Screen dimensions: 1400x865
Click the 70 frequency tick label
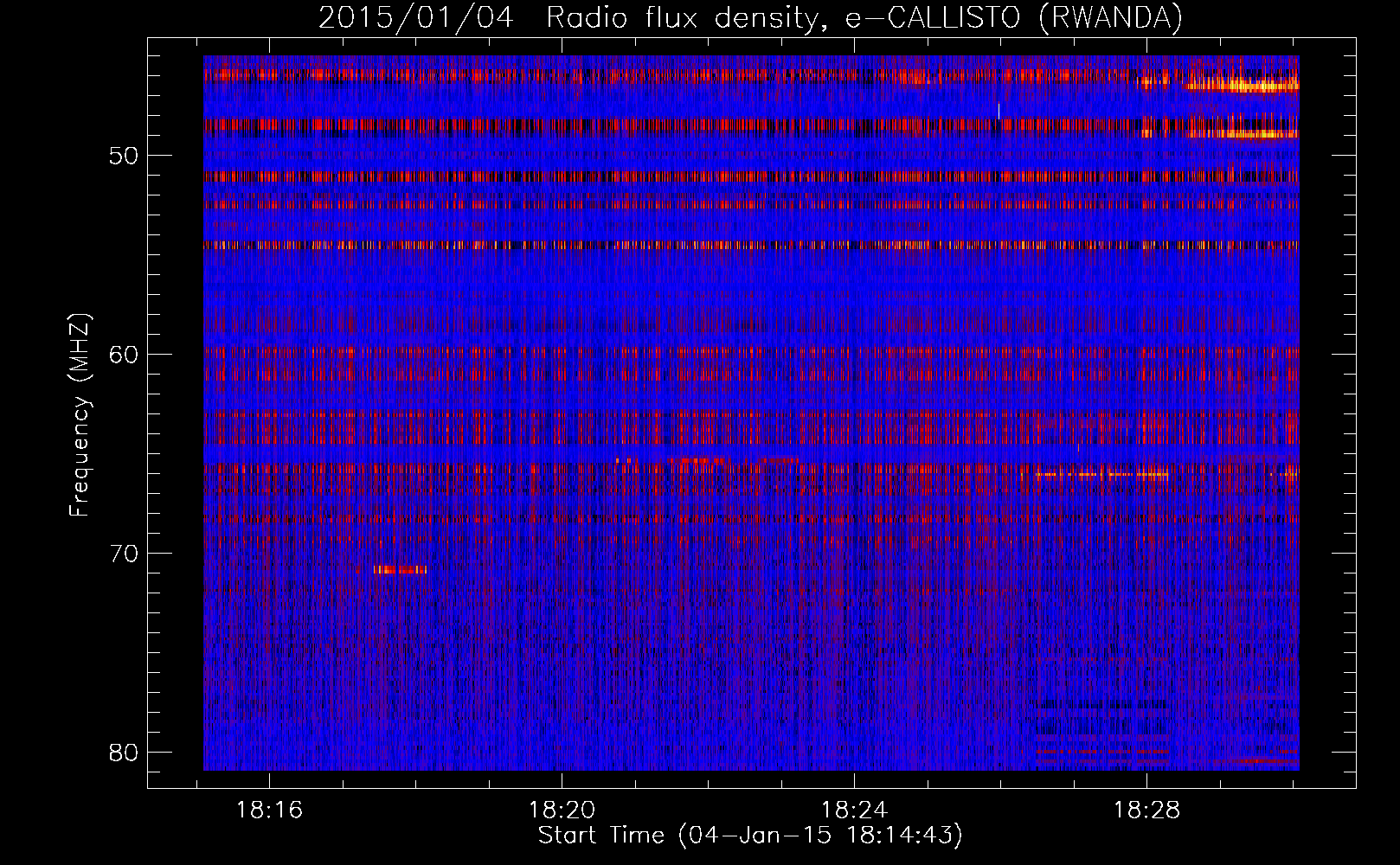(x=125, y=554)
